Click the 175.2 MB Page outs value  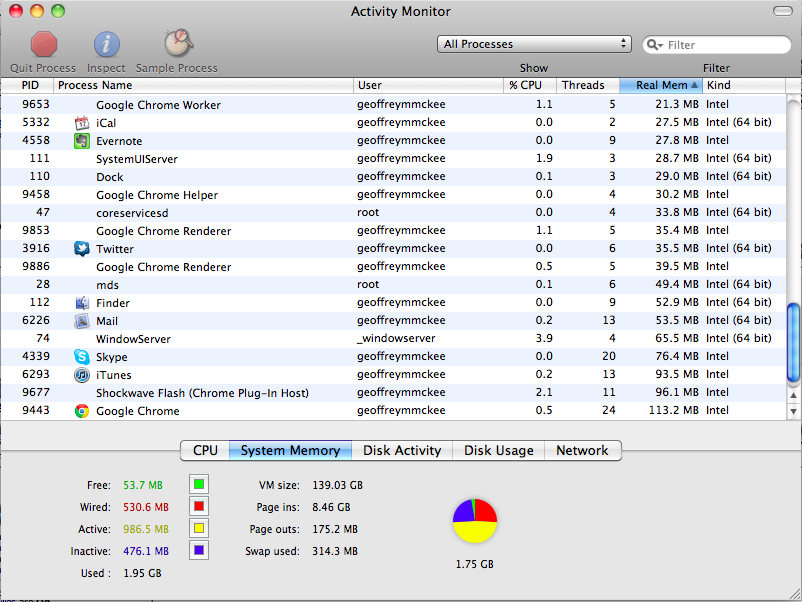[335, 529]
